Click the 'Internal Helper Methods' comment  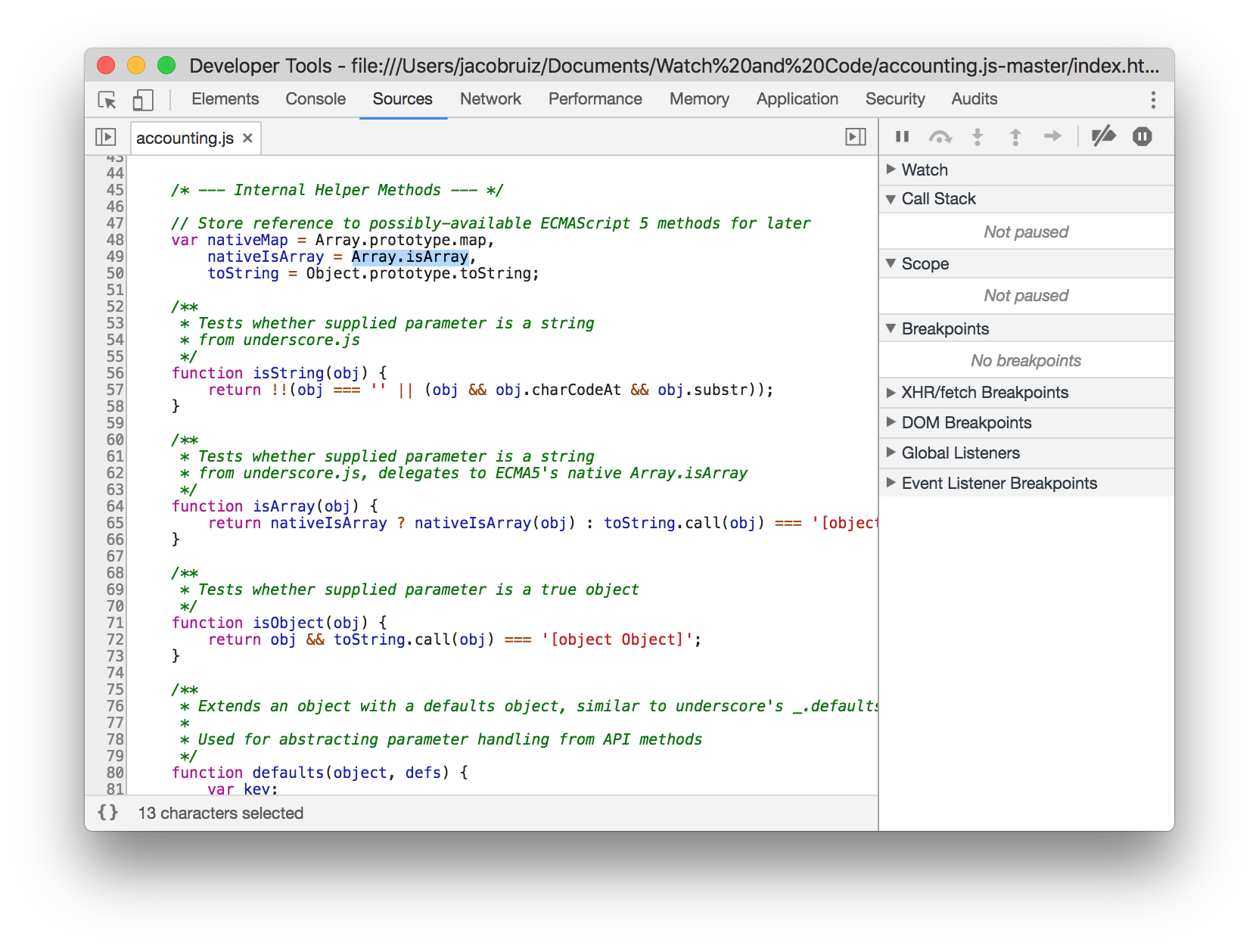pyautogui.click(x=337, y=190)
